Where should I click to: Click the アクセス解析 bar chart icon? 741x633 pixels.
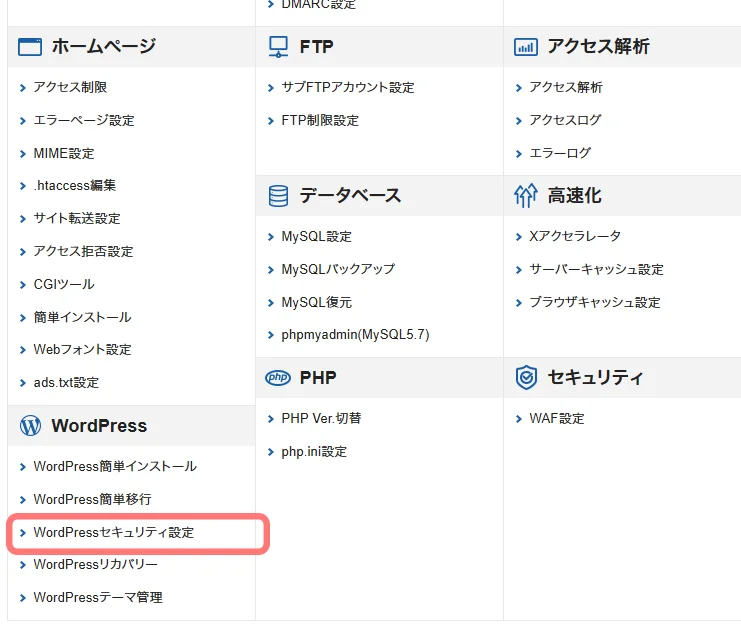click(526, 47)
